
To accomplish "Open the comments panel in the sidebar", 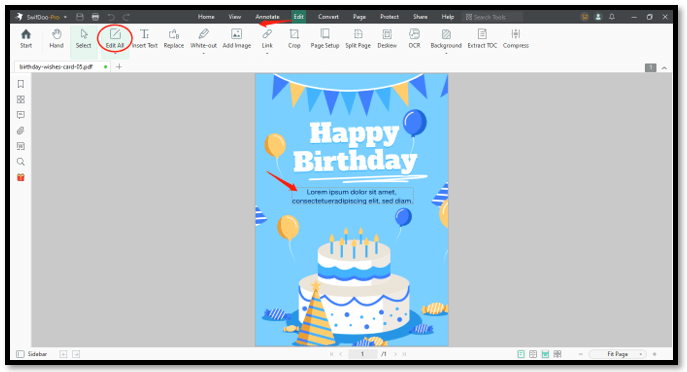I will click(21, 115).
